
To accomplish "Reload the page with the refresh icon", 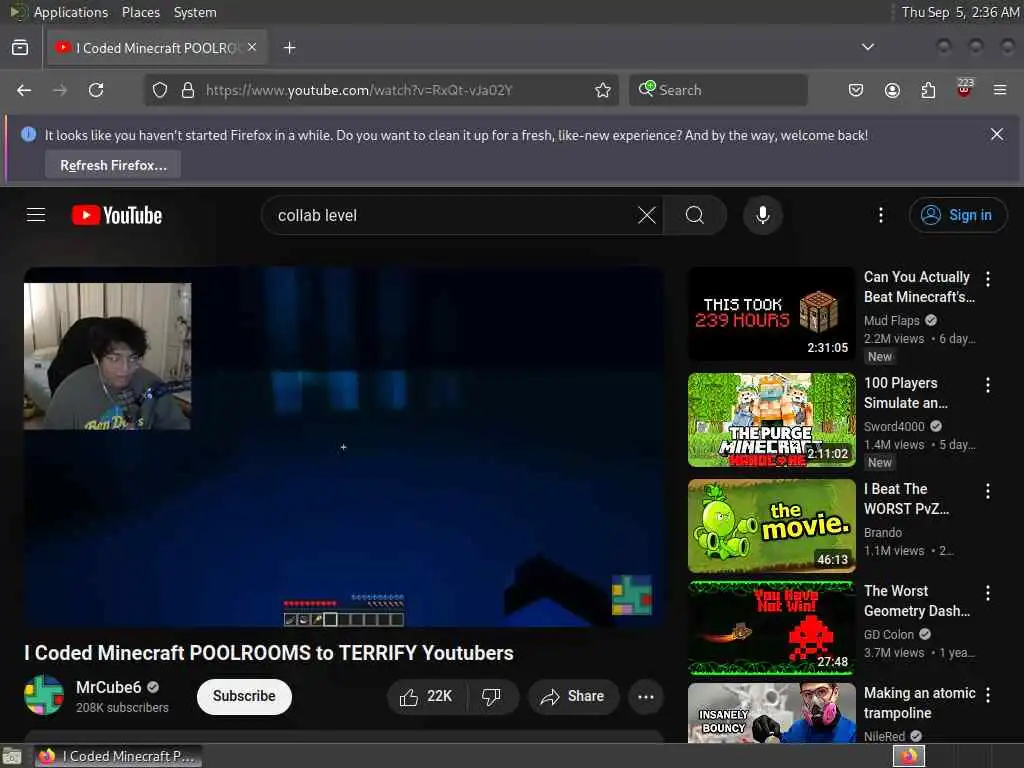I will pos(96,90).
